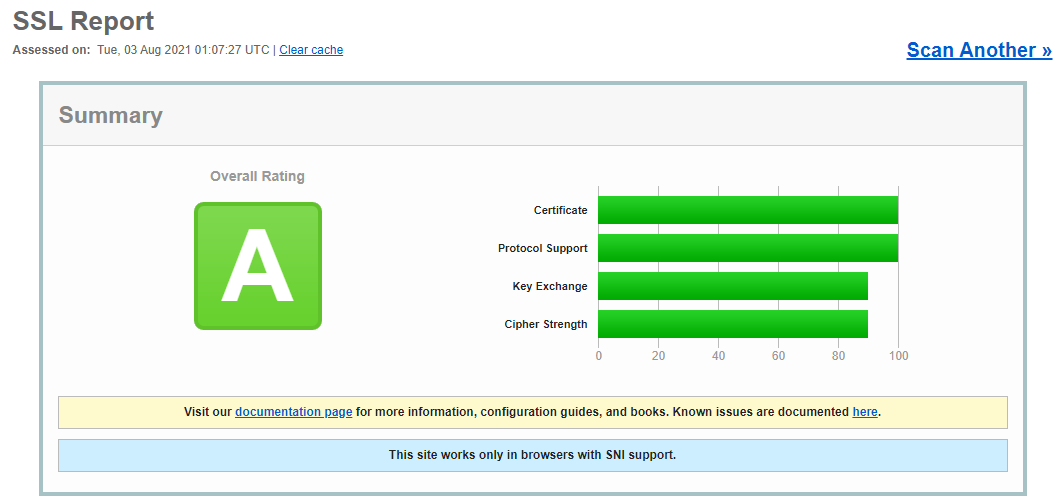Click the Clear cache link

coord(311,50)
